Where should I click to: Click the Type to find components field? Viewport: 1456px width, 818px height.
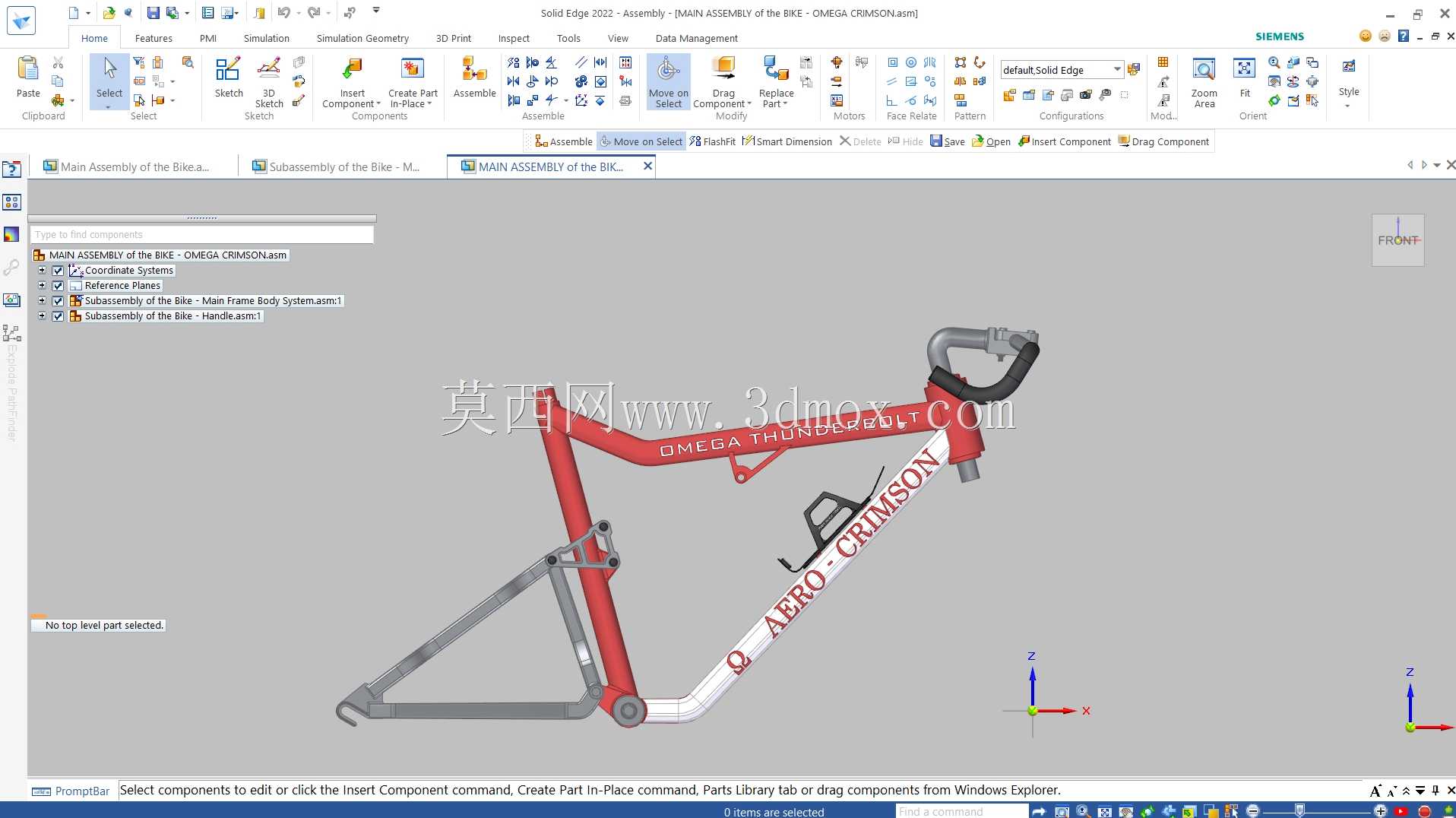click(x=202, y=235)
